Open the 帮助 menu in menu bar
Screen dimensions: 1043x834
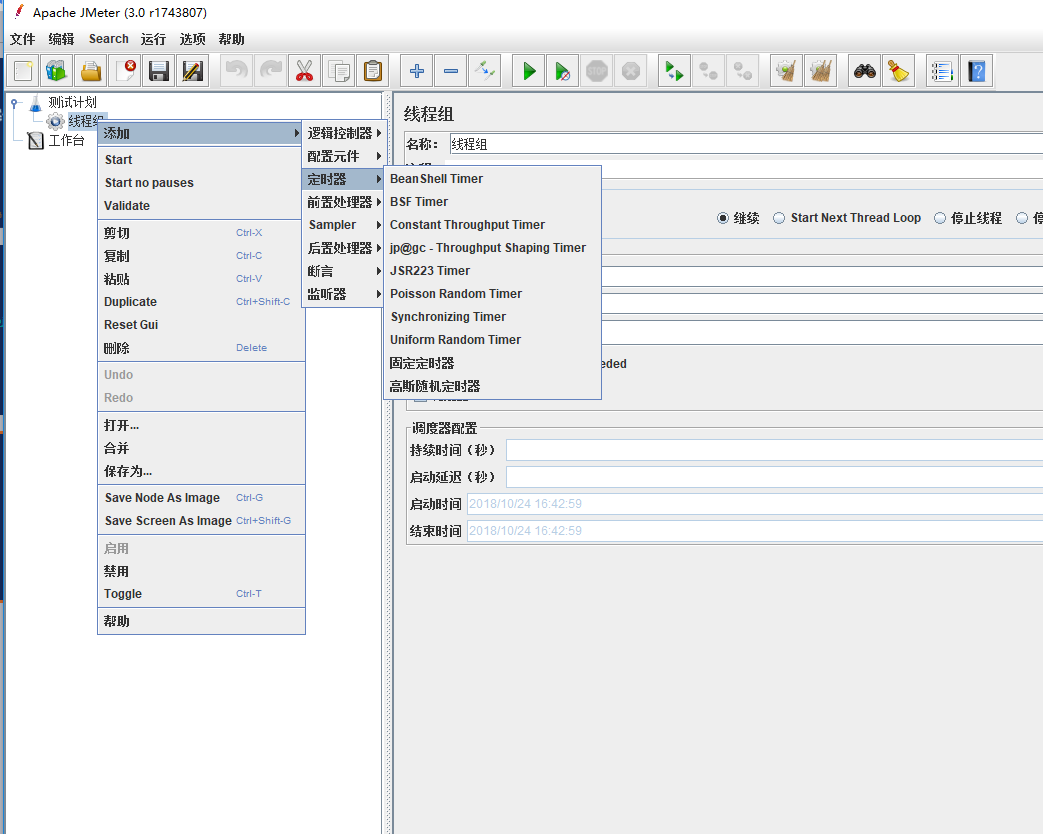[231, 39]
